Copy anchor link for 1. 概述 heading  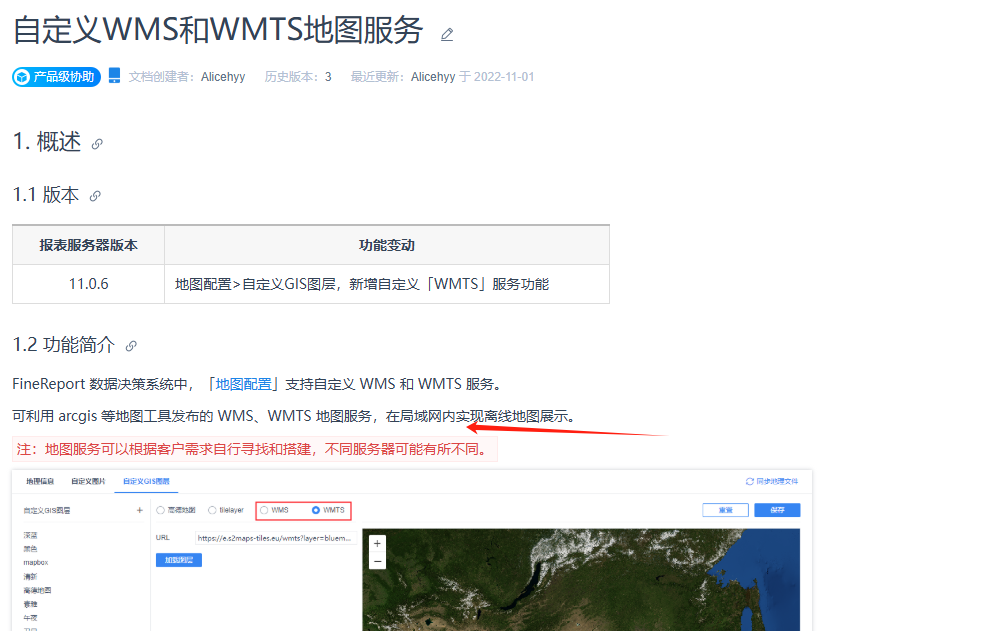pos(97,144)
